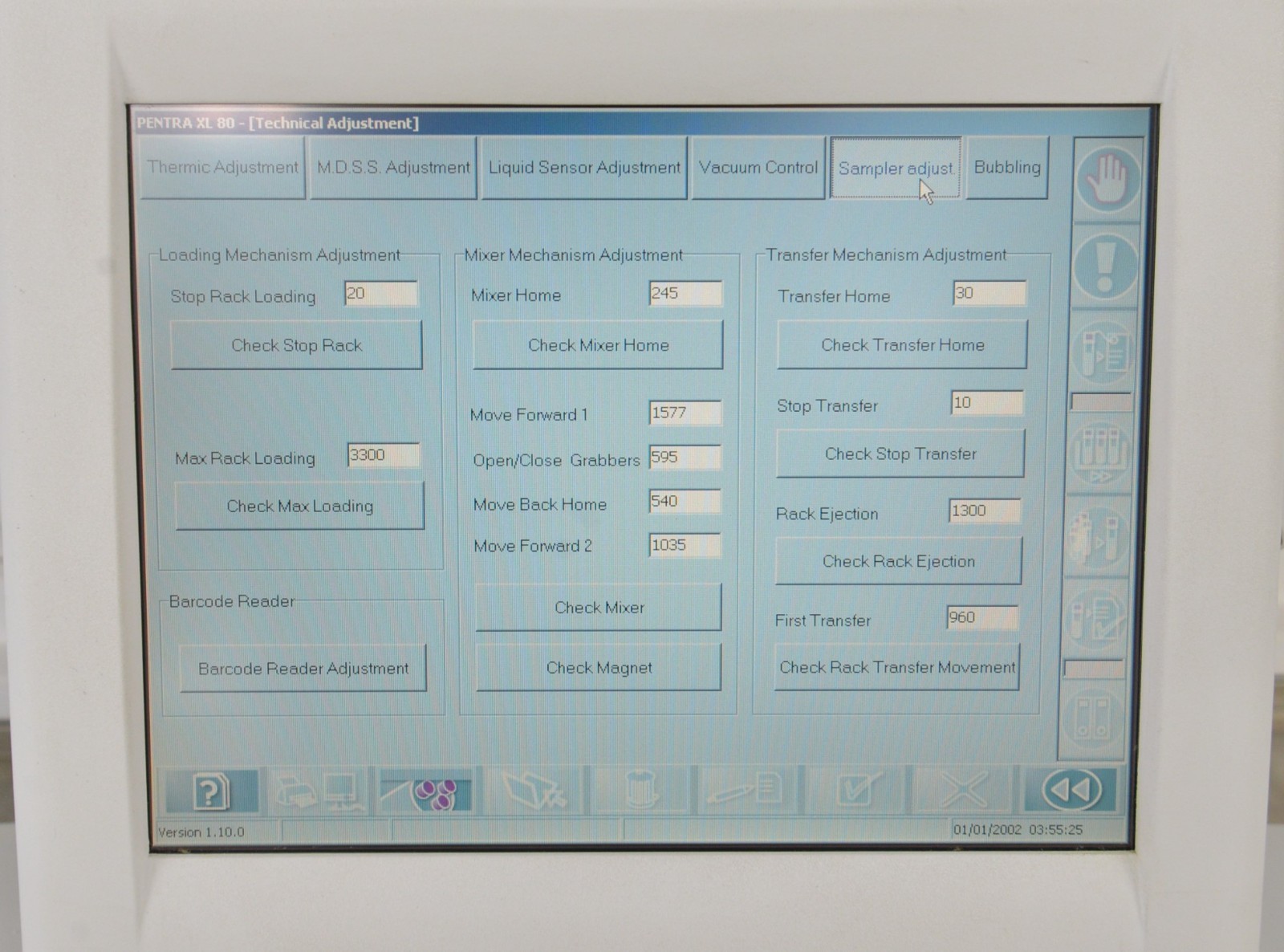Click the Check Magnet button
The width and height of the screenshot is (1284, 952).
pos(599,668)
